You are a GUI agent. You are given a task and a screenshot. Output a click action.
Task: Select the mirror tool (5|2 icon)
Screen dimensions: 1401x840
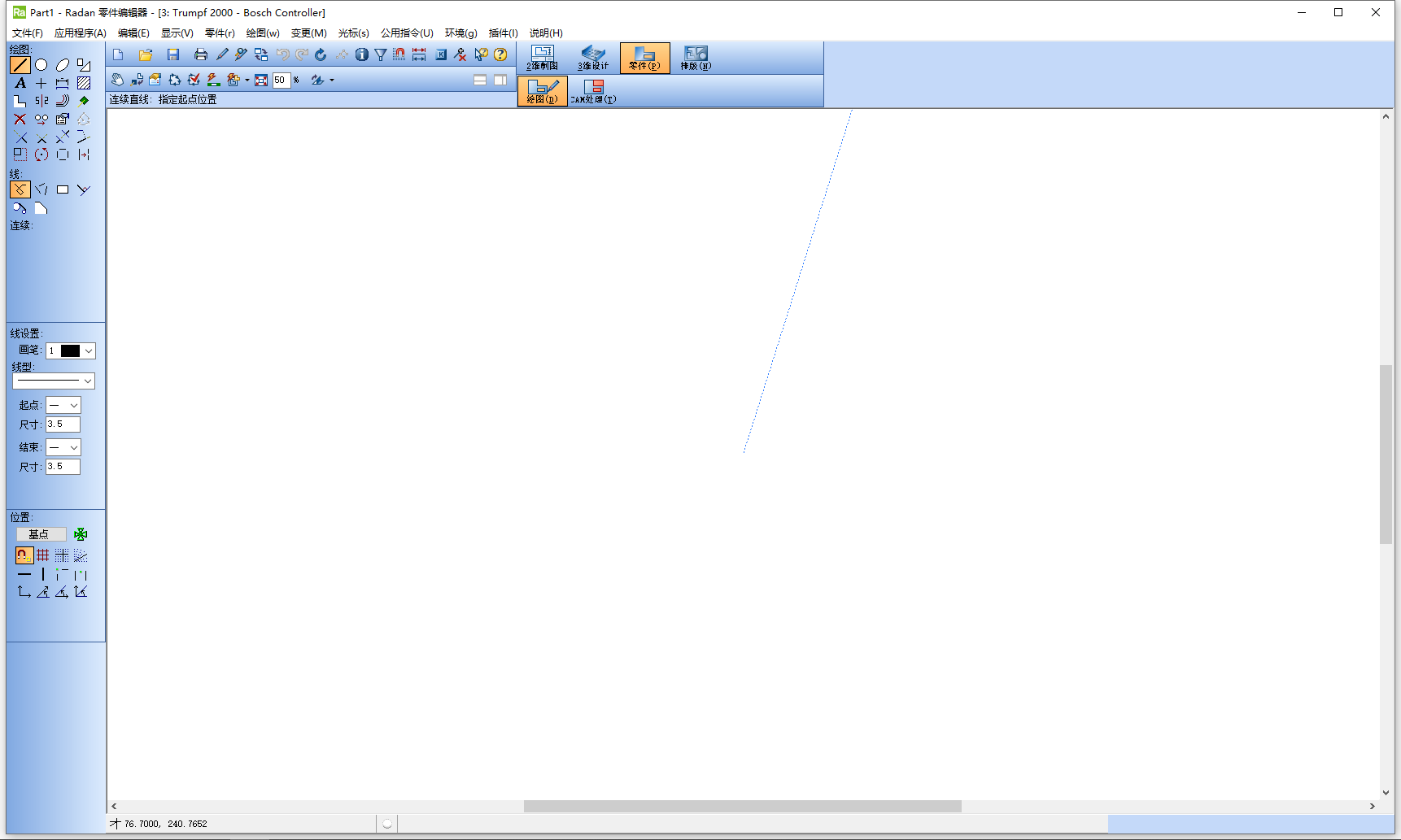[x=41, y=101]
